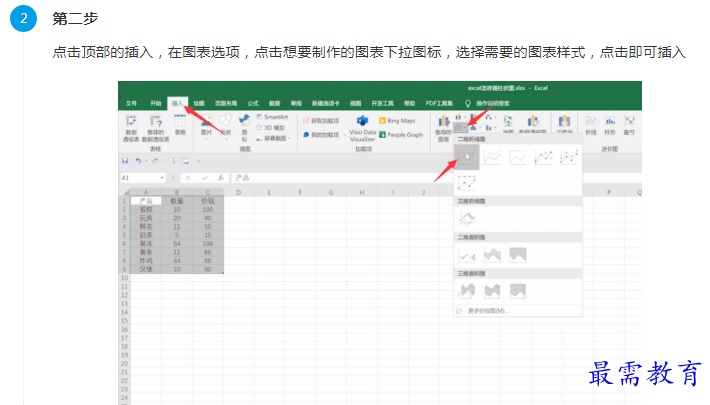
Task: Select the highlighted basic 2D line chart
Action: [x=466, y=157]
